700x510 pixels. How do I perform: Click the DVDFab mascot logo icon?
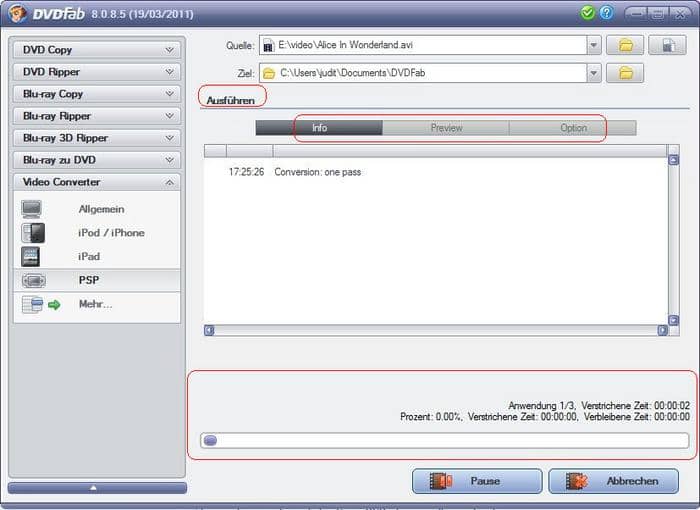17,13
